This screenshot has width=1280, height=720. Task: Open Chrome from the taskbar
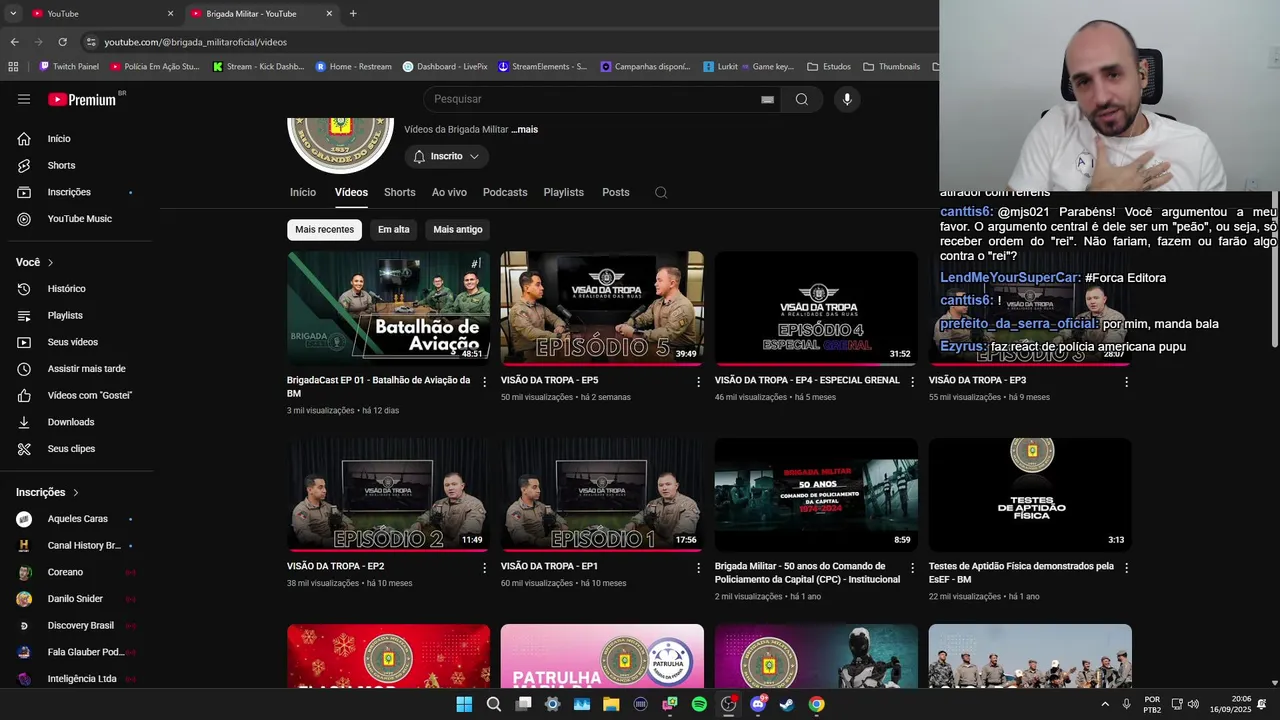[x=817, y=704]
